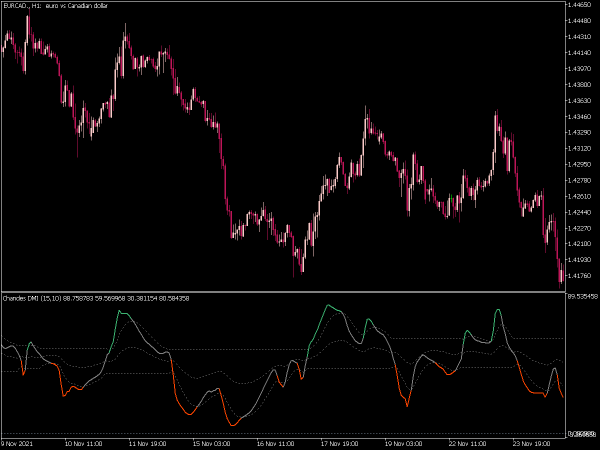Click the 1.42100 price axis label

click(x=579, y=244)
